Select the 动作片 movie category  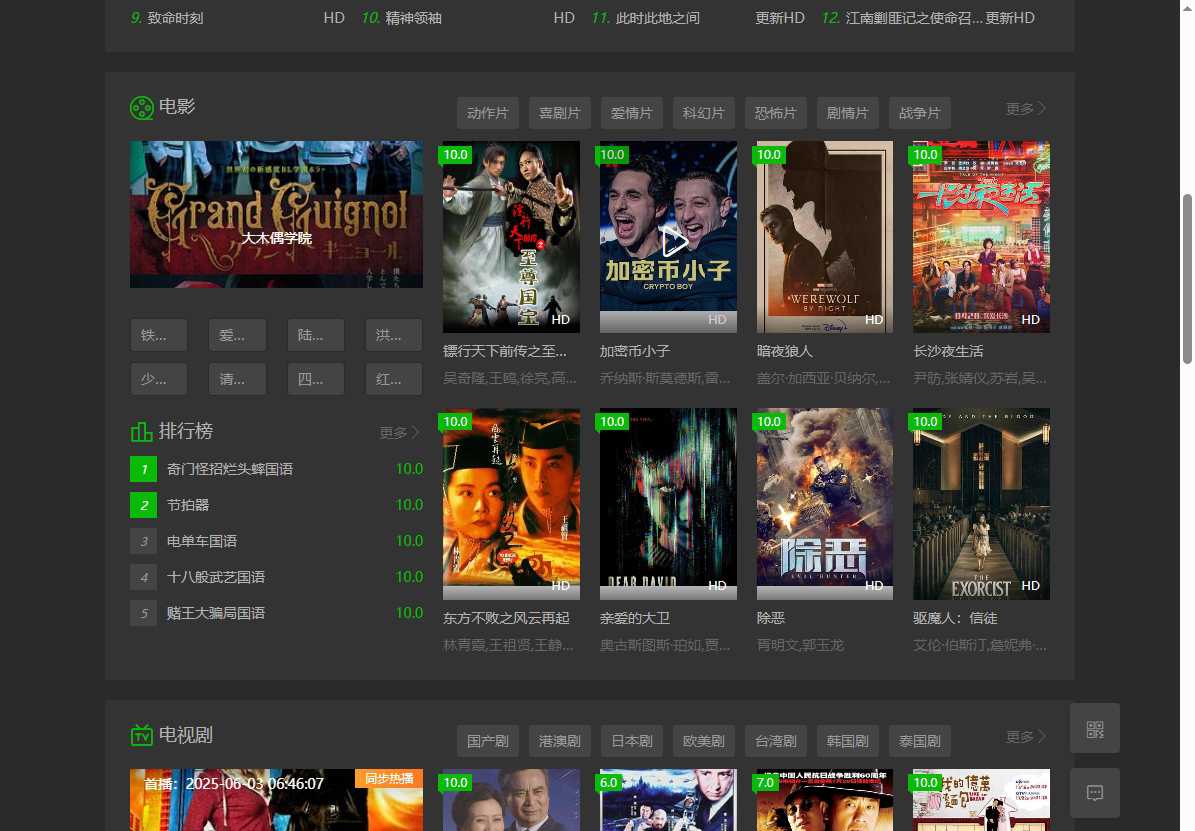coord(488,113)
